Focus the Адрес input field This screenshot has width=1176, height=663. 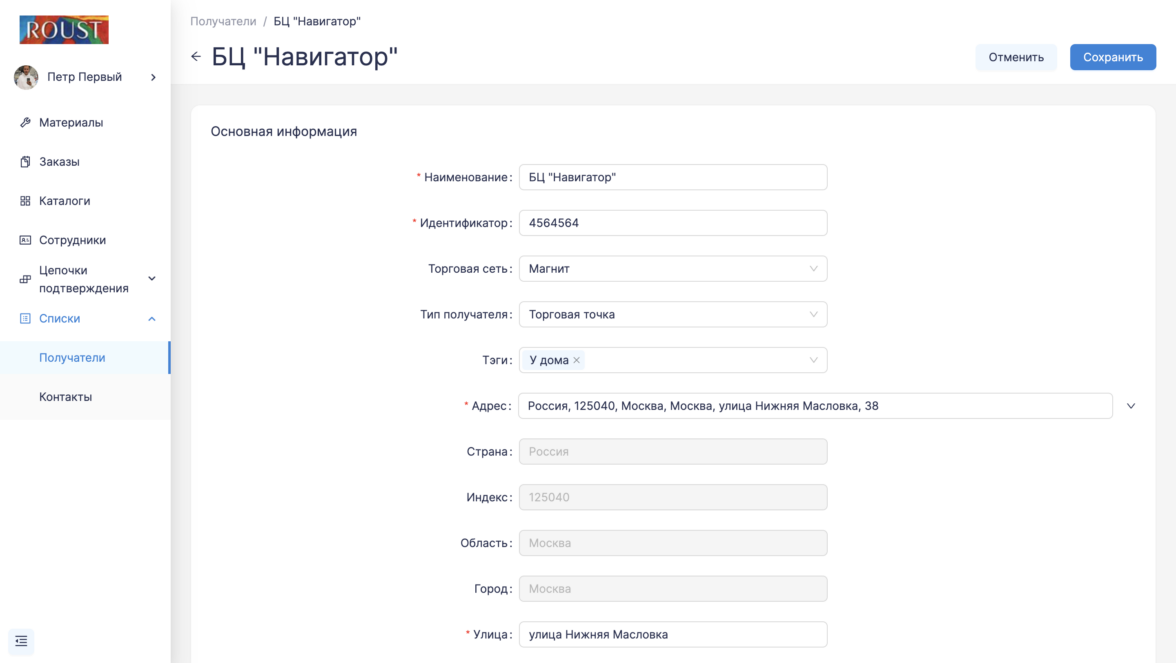815,406
